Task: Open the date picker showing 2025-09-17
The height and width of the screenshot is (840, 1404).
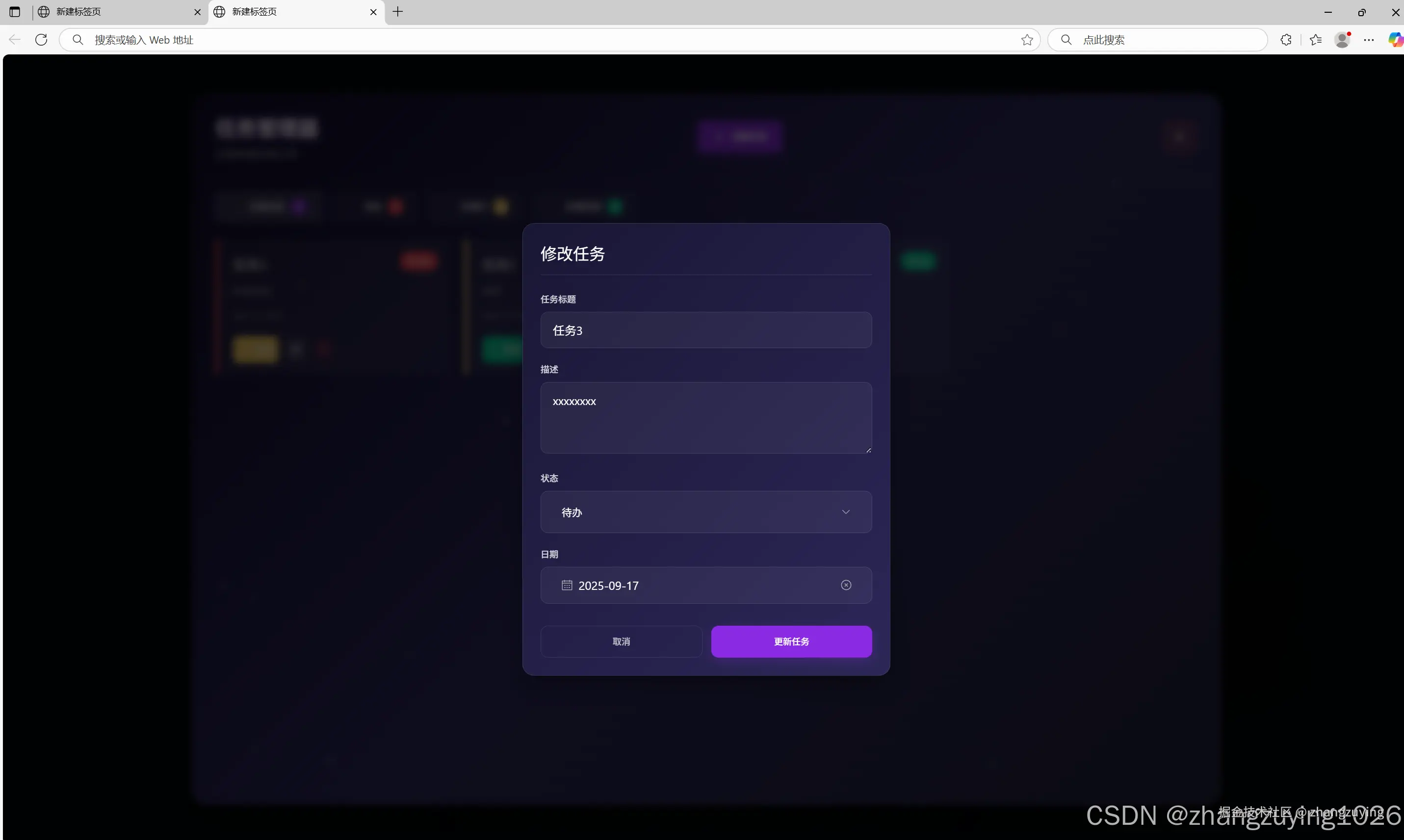Action: click(x=706, y=585)
